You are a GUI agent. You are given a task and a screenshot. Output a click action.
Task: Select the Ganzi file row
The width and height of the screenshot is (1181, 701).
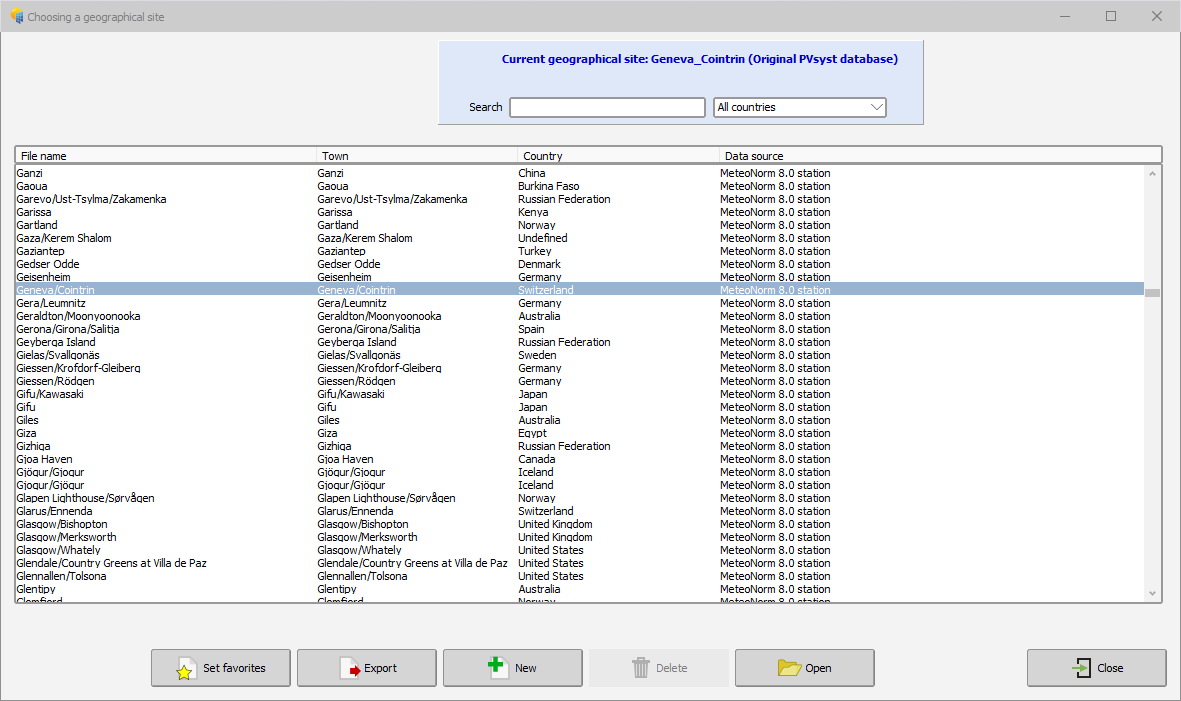580,173
